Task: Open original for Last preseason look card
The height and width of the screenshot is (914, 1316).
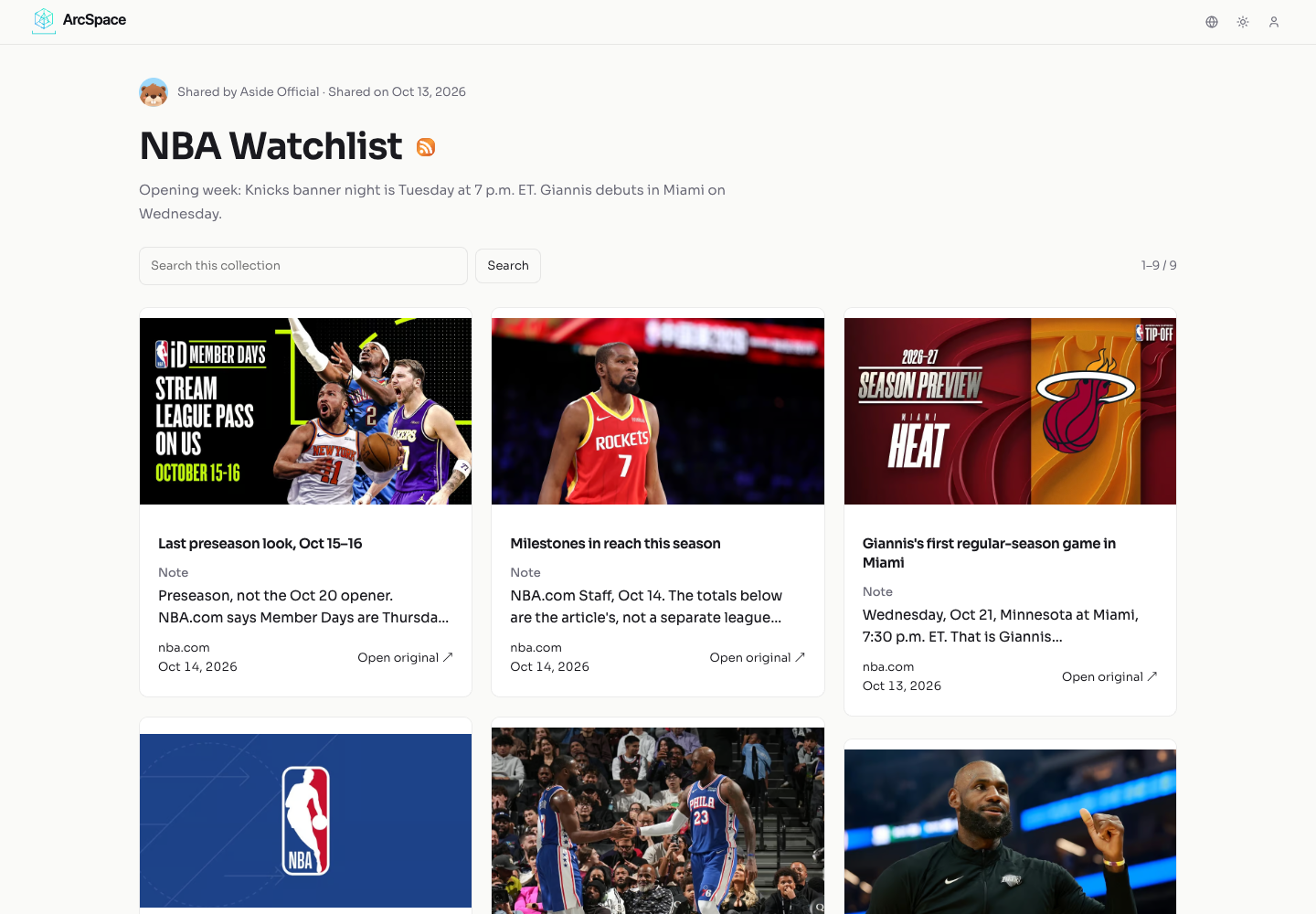Action: [x=405, y=657]
